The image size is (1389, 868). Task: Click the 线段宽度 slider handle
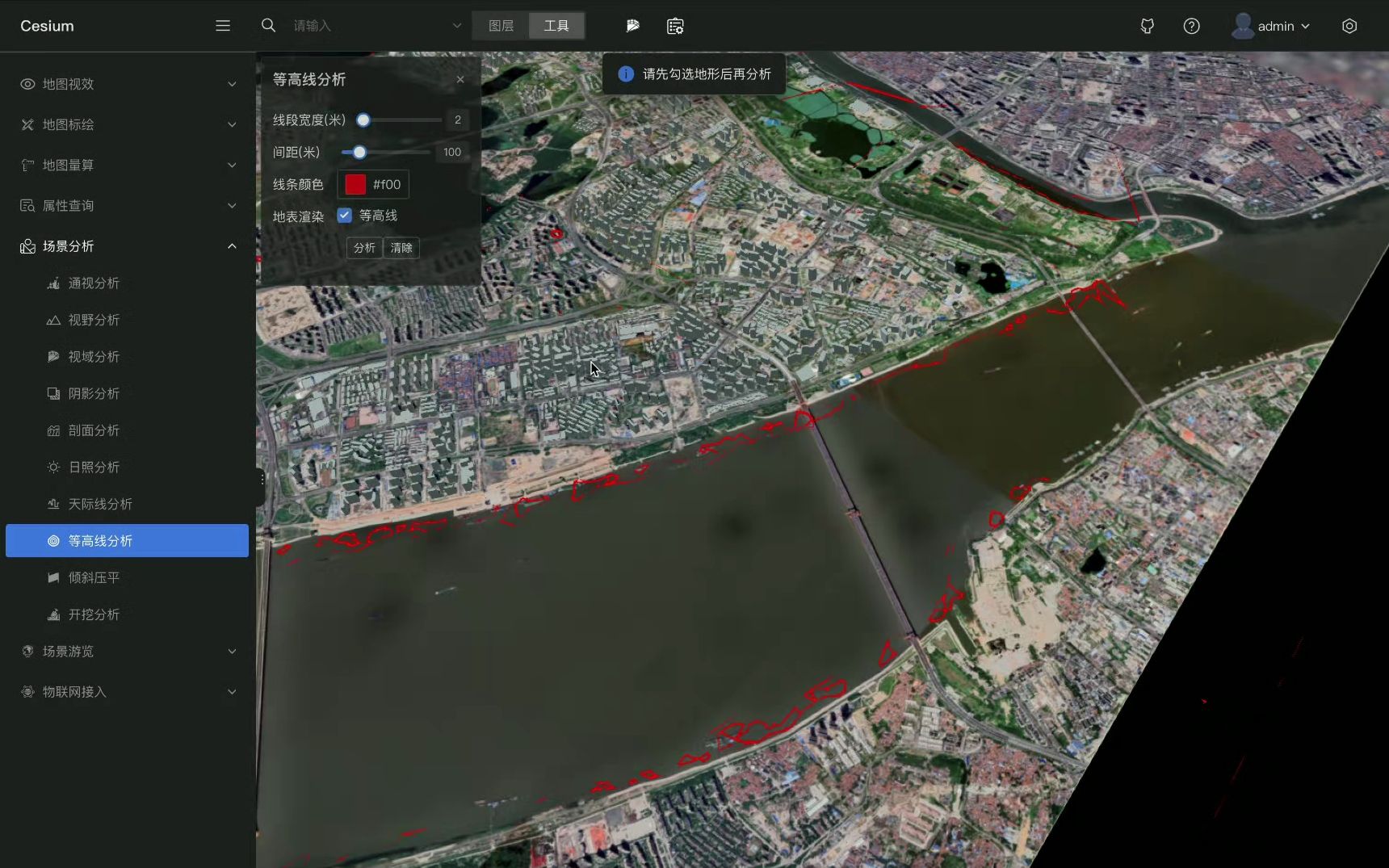point(363,120)
